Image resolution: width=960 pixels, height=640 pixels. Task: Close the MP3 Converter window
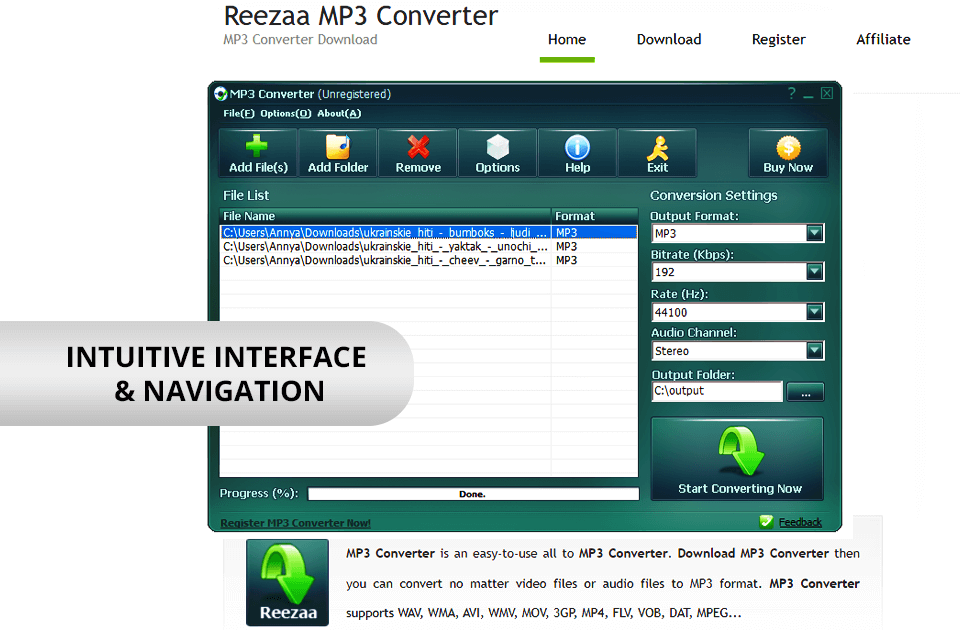827,93
